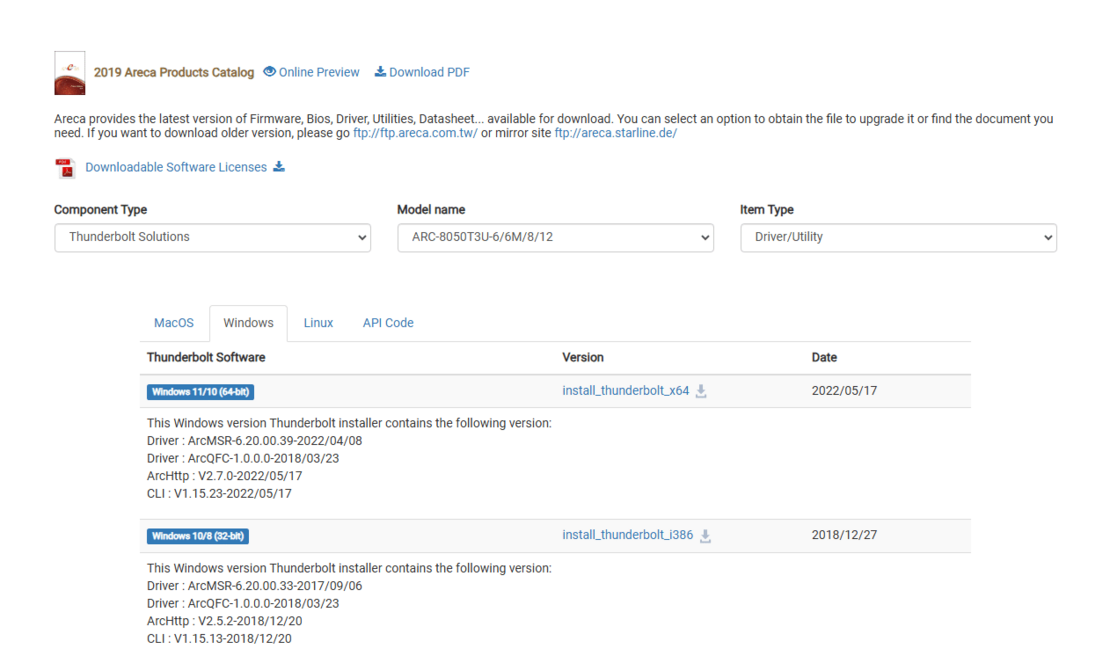
Task: Download install_thunderbolt_x64 via its link
Action: tap(626, 390)
